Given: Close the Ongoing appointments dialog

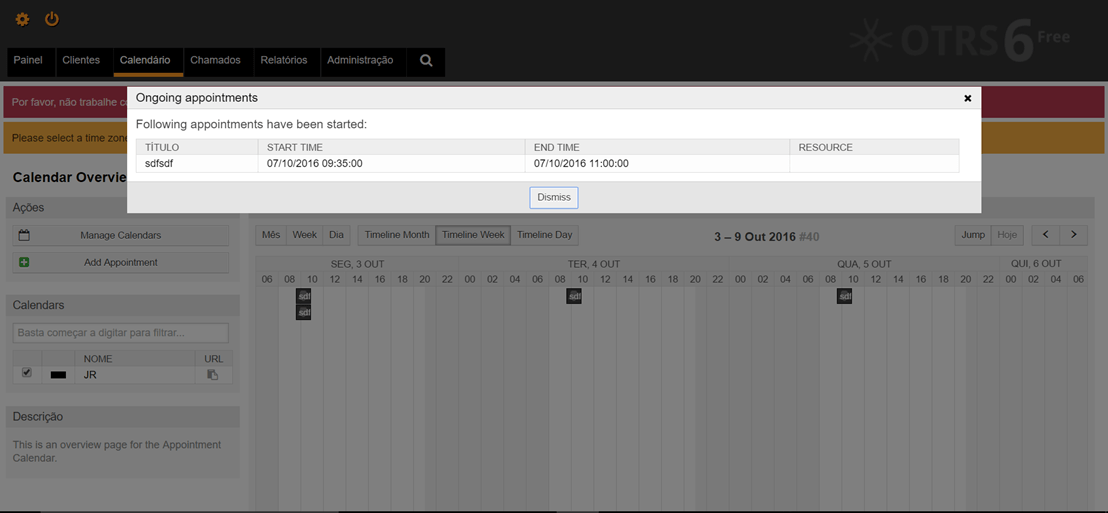Looking at the screenshot, I should point(967,98).
